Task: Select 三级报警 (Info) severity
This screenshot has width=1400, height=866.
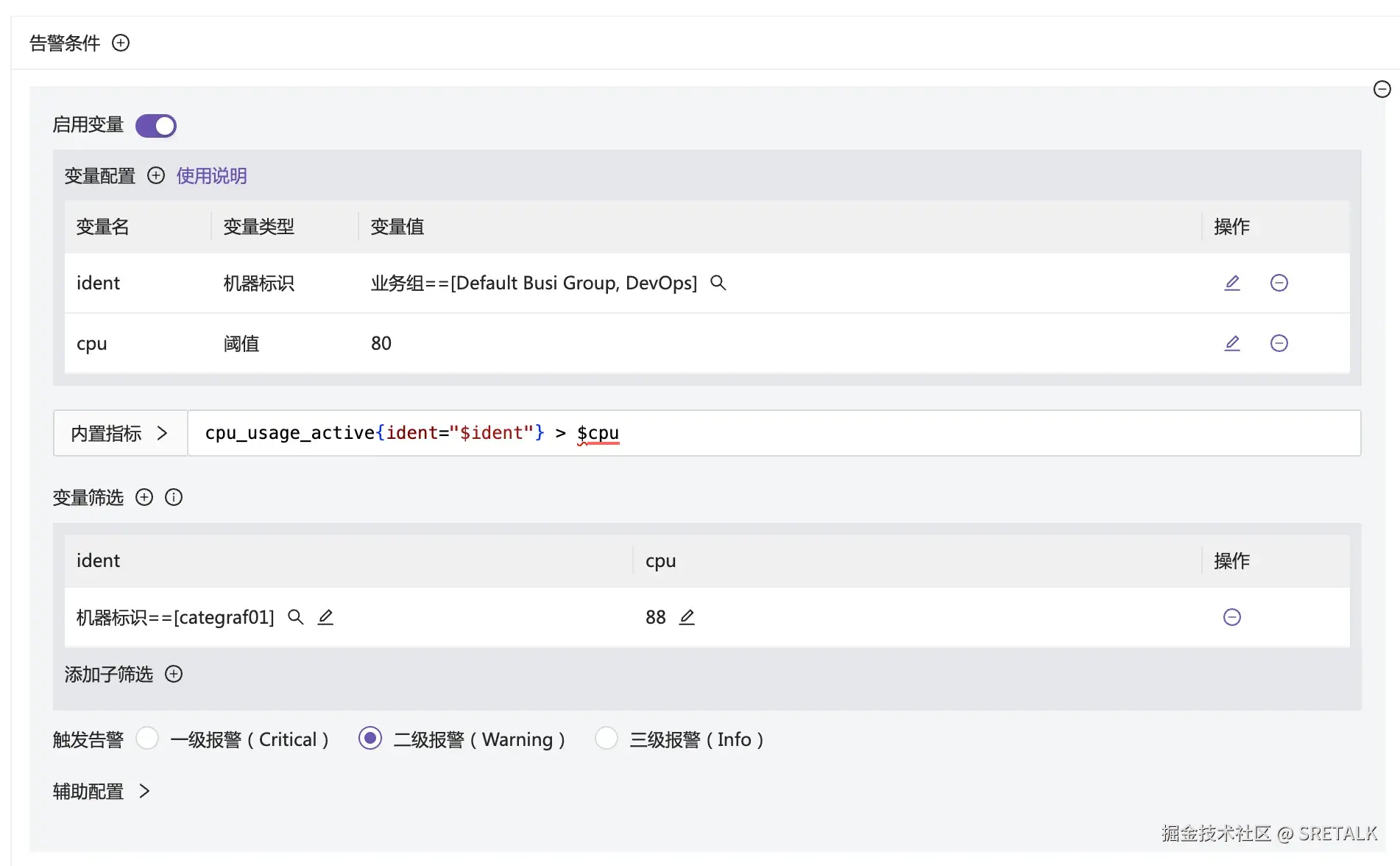Action: [606, 738]
